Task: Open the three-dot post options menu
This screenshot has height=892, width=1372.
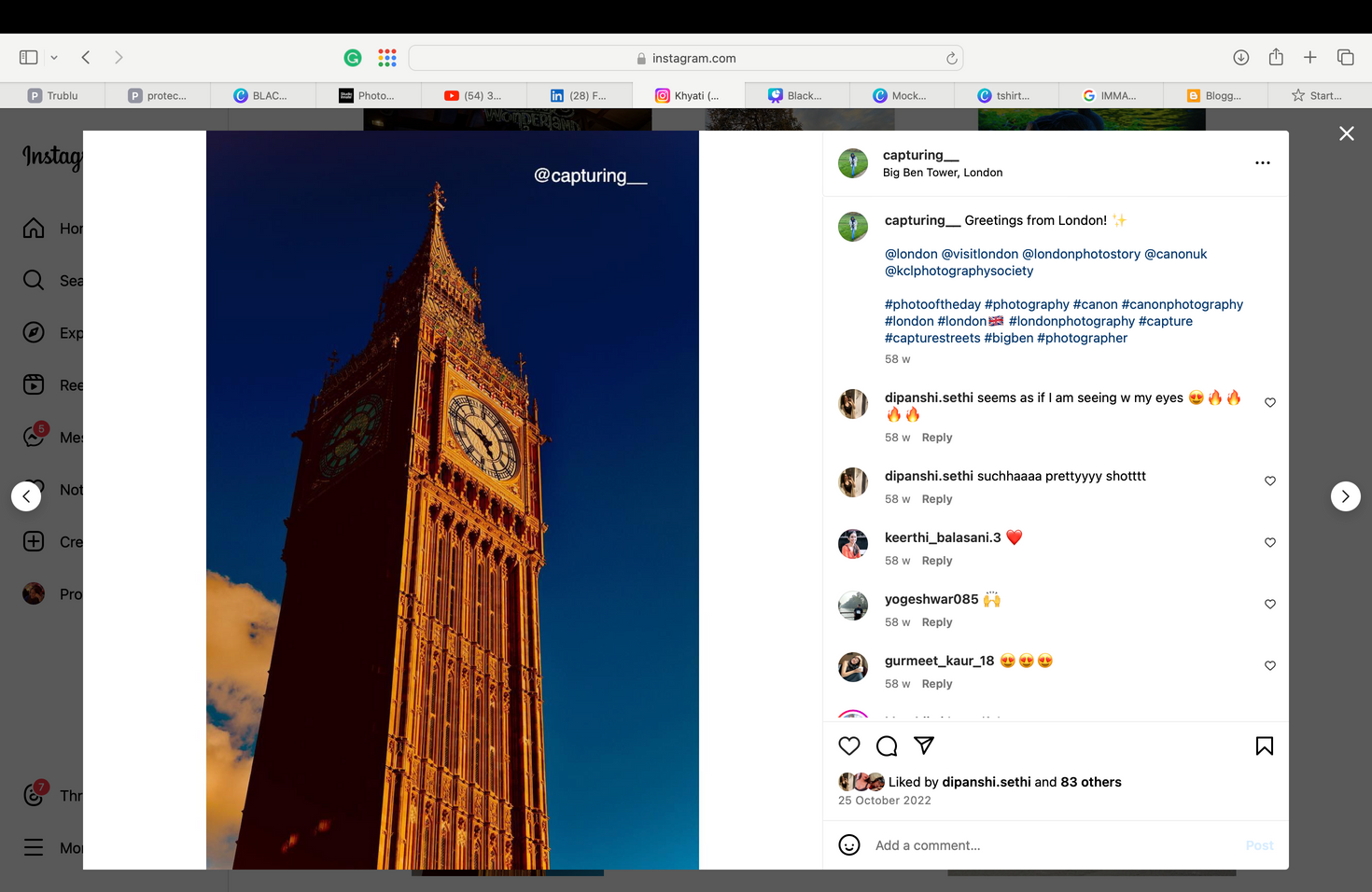Action: (1262, 163)
